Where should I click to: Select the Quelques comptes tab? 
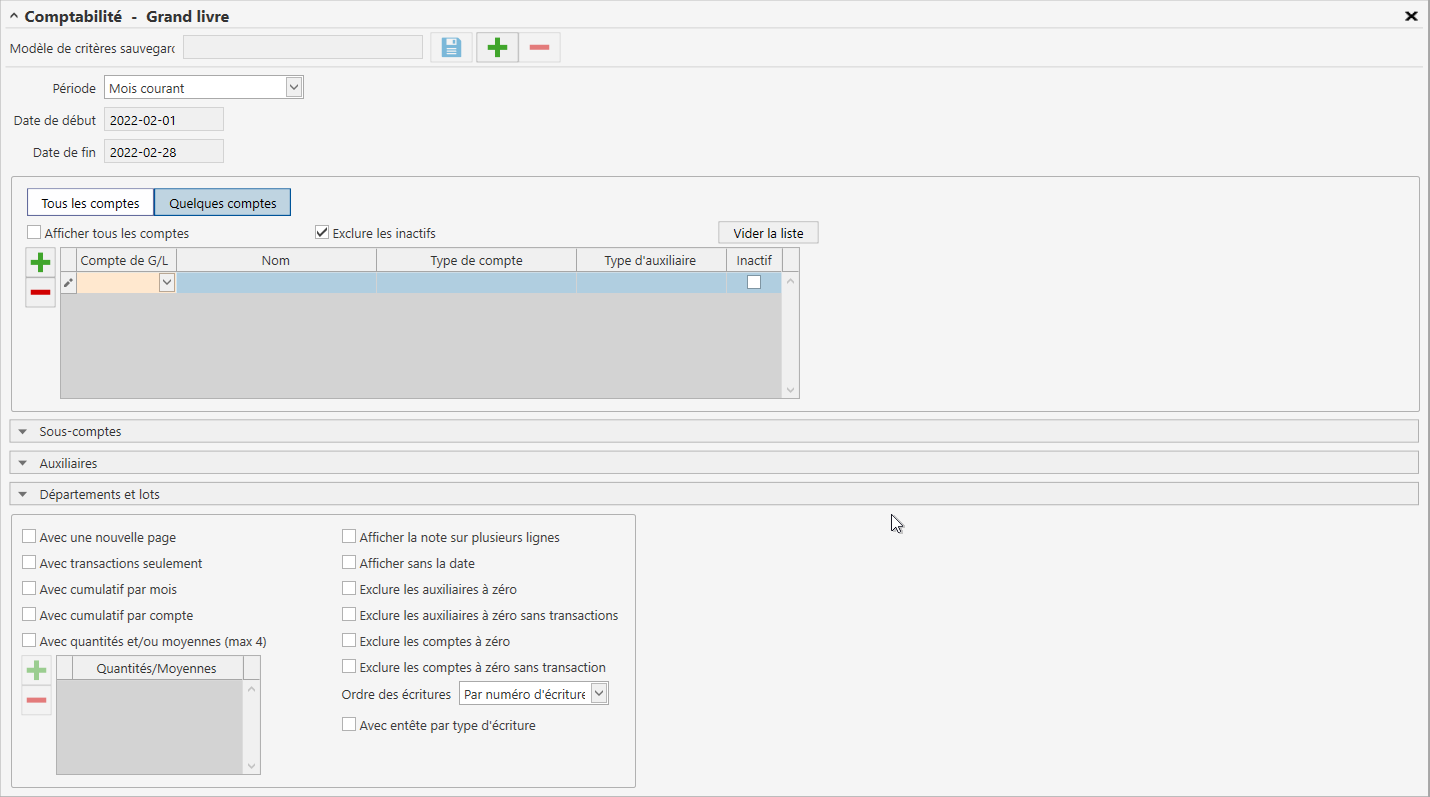click(223, 203)
